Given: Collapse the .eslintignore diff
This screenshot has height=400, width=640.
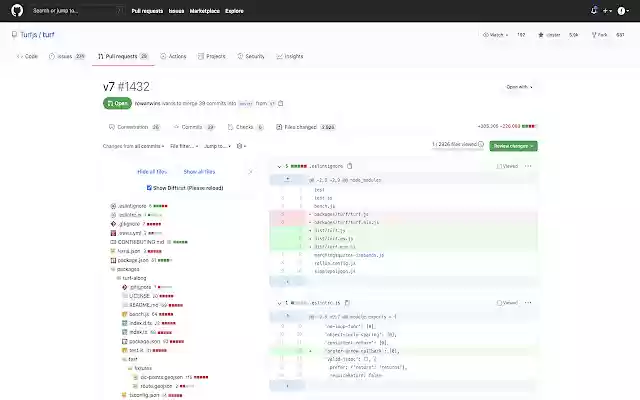Looking at the screenshot, I should (279, 167).
